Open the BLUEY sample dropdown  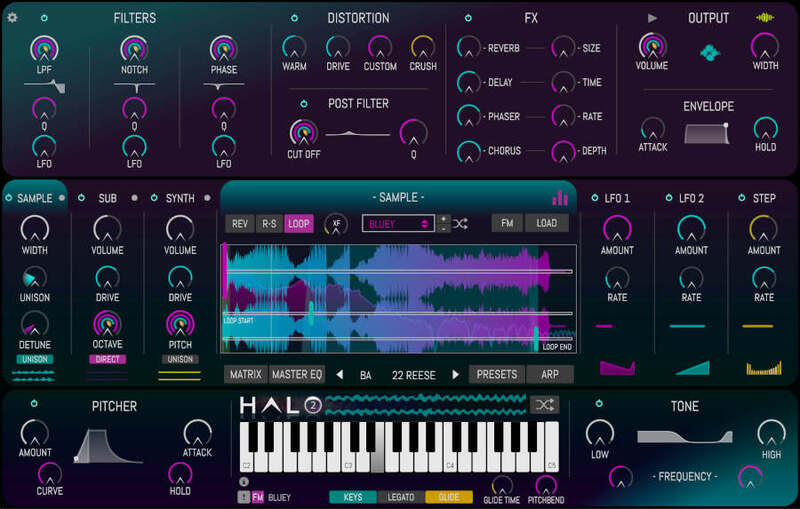[x=398, y=224]
